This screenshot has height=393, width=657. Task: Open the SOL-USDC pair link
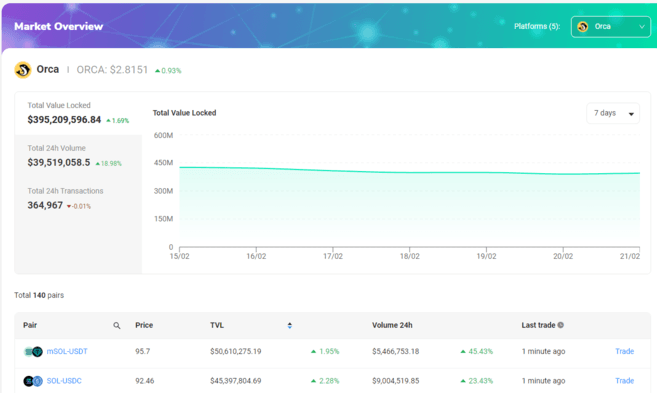64,381
